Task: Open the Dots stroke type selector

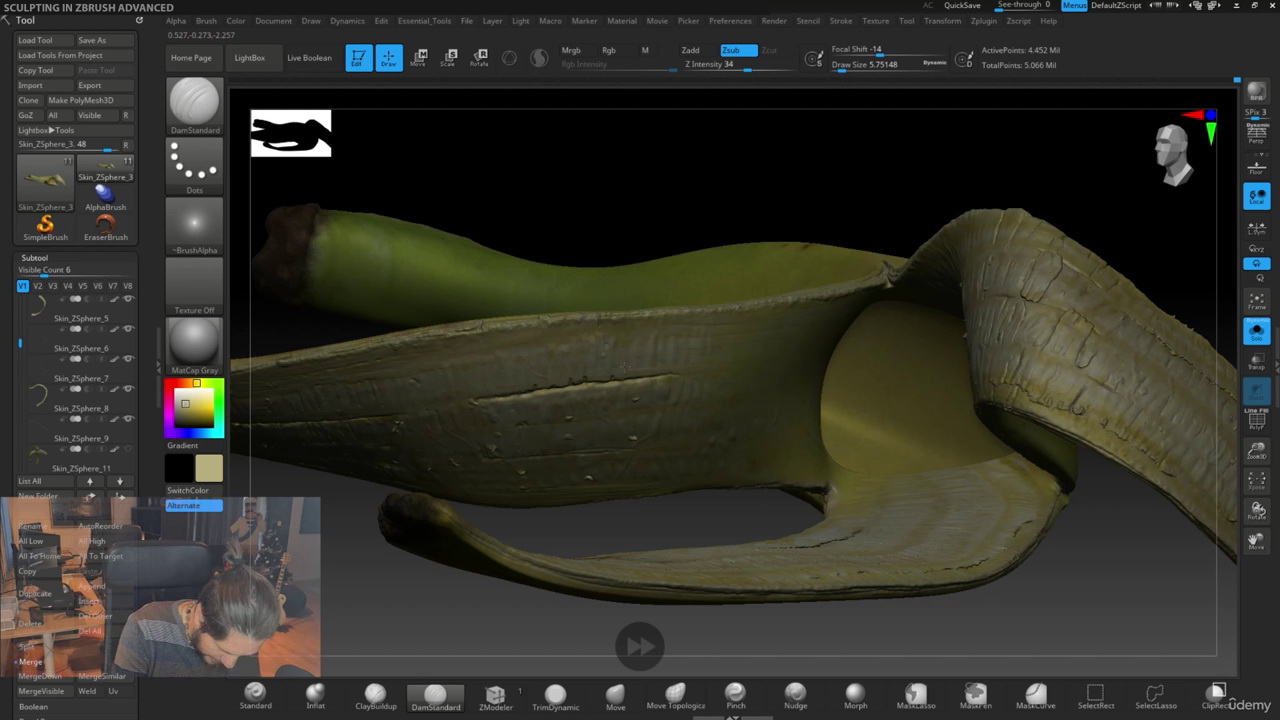Action: tap(194, 166)
